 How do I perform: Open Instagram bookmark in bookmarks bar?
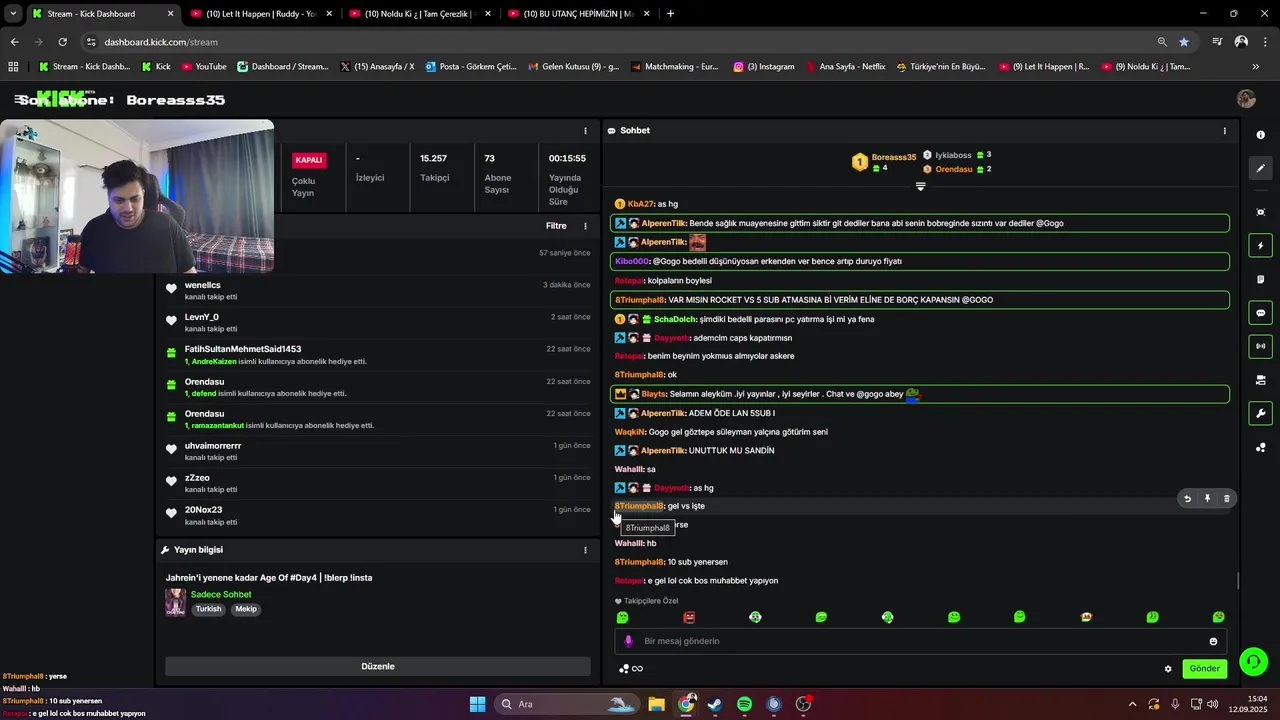pos(764,67)
